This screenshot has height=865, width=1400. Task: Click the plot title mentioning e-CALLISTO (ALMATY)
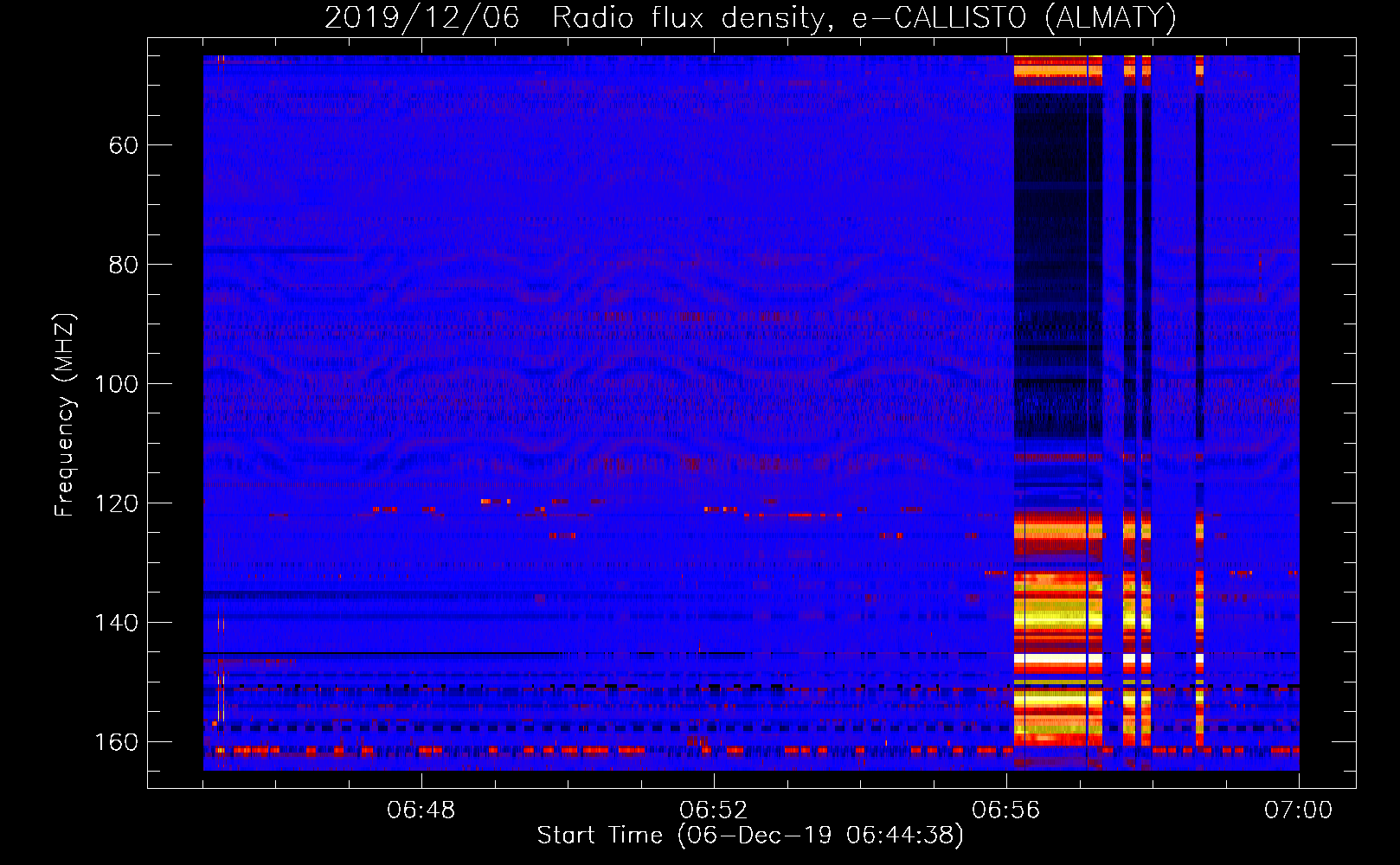[x=750, y=18]
